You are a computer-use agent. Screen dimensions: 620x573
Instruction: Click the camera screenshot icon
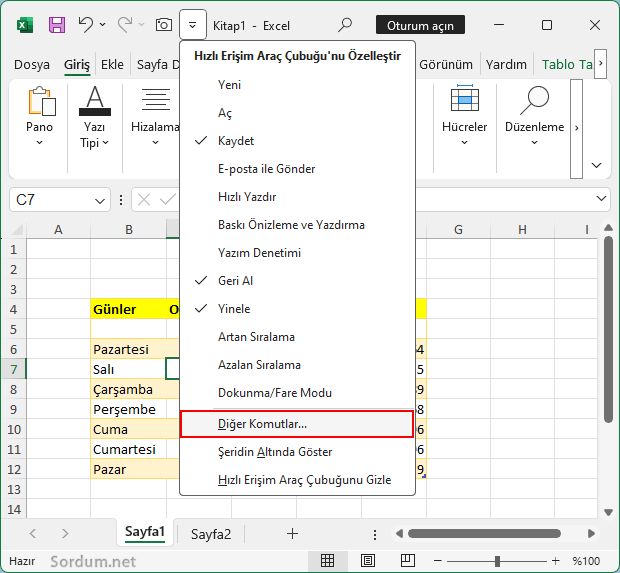click(x=163, y=25)
